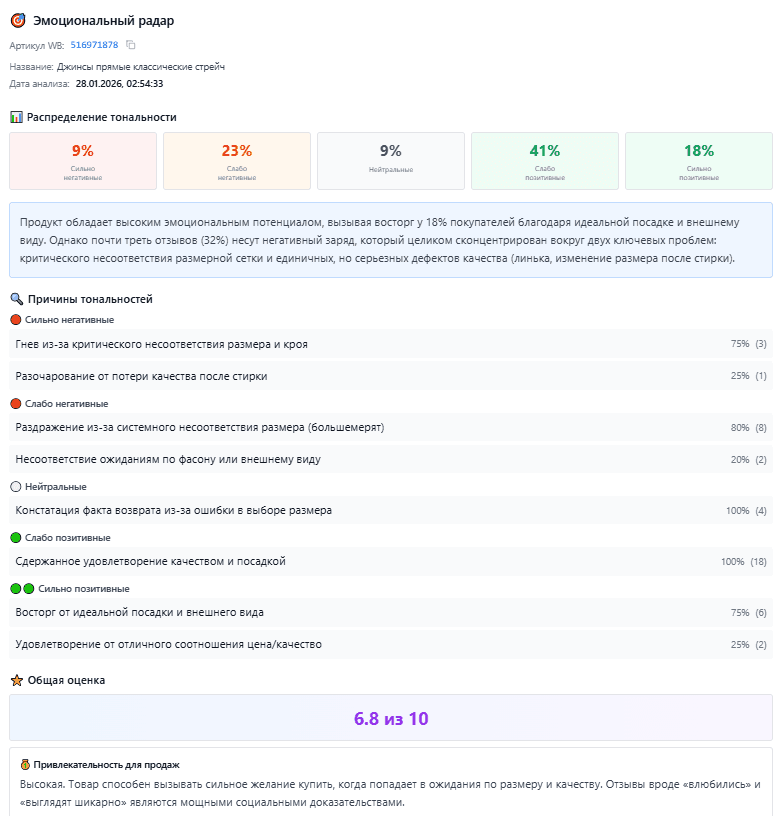The width and height of the screenshot is (784, 816).
Task: Click the red circle beside Сильно негативные
Action: [15, 319]
